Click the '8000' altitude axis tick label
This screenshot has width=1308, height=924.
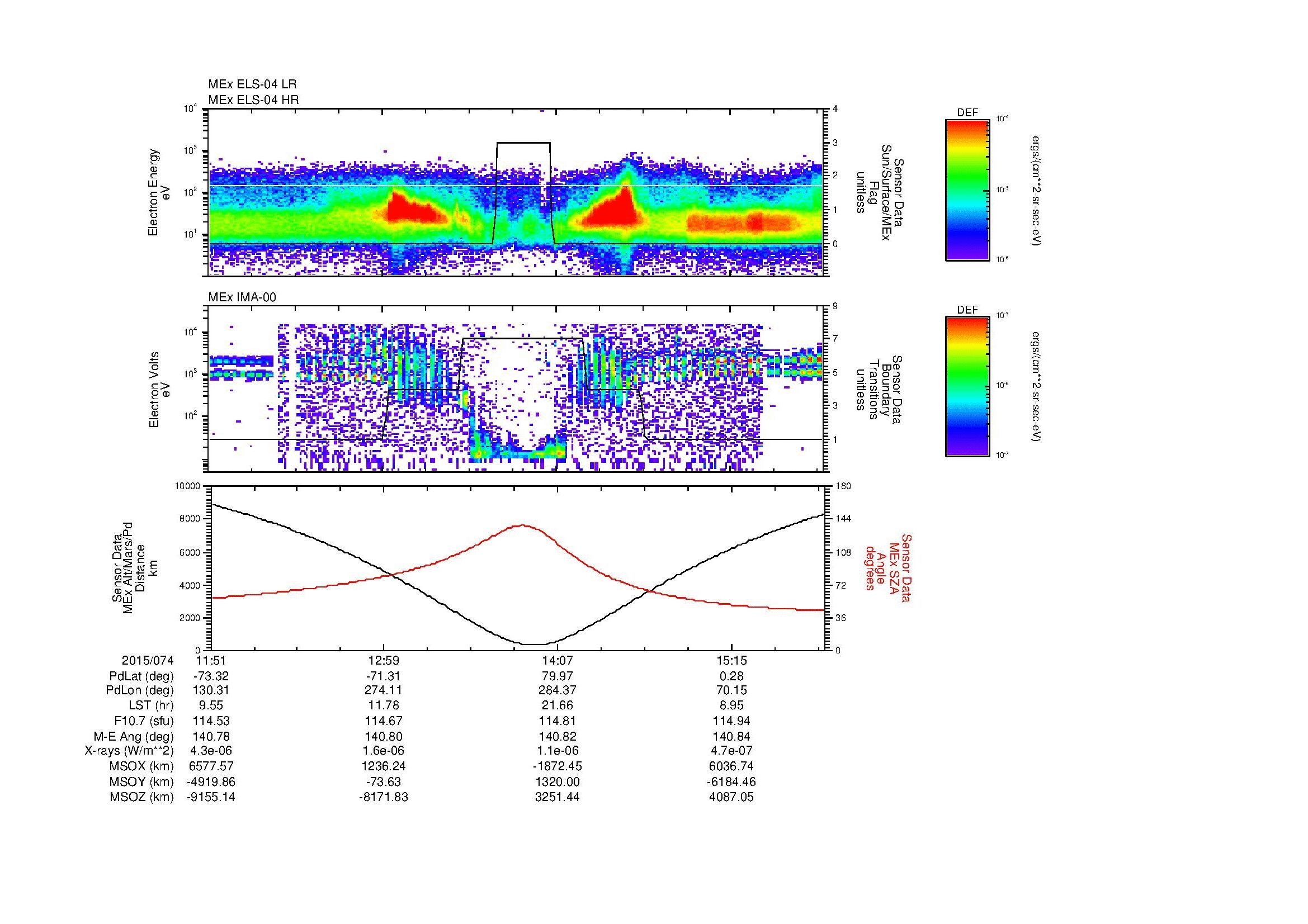[x=191, y=519]
